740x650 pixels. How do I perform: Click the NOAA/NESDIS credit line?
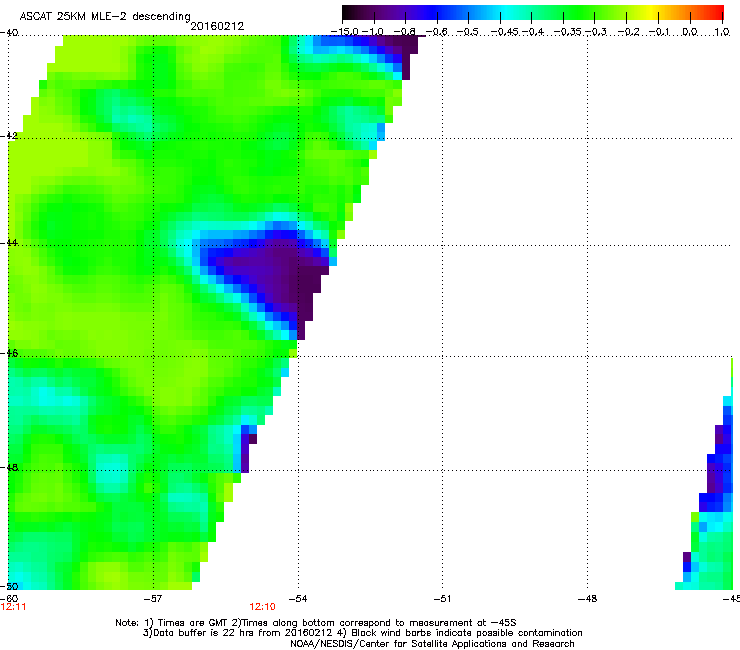[432, 644]
